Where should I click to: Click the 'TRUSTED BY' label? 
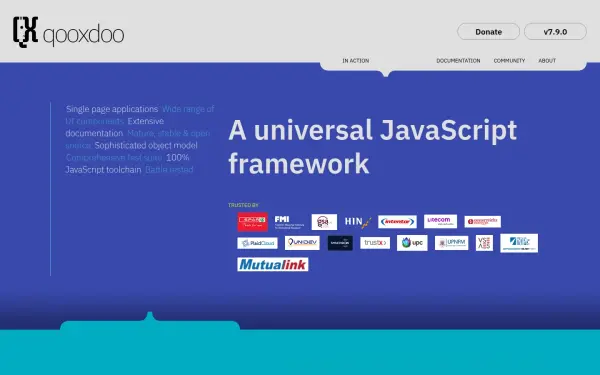tap(243, 205)
